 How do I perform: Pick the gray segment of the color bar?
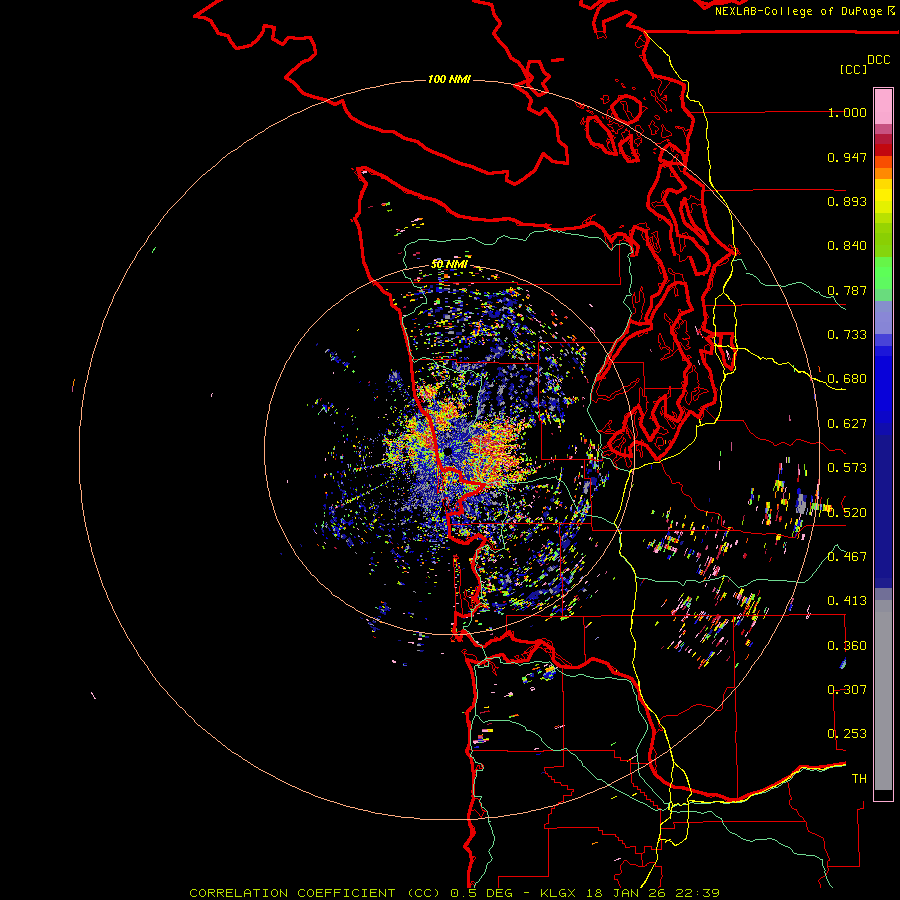883,695
